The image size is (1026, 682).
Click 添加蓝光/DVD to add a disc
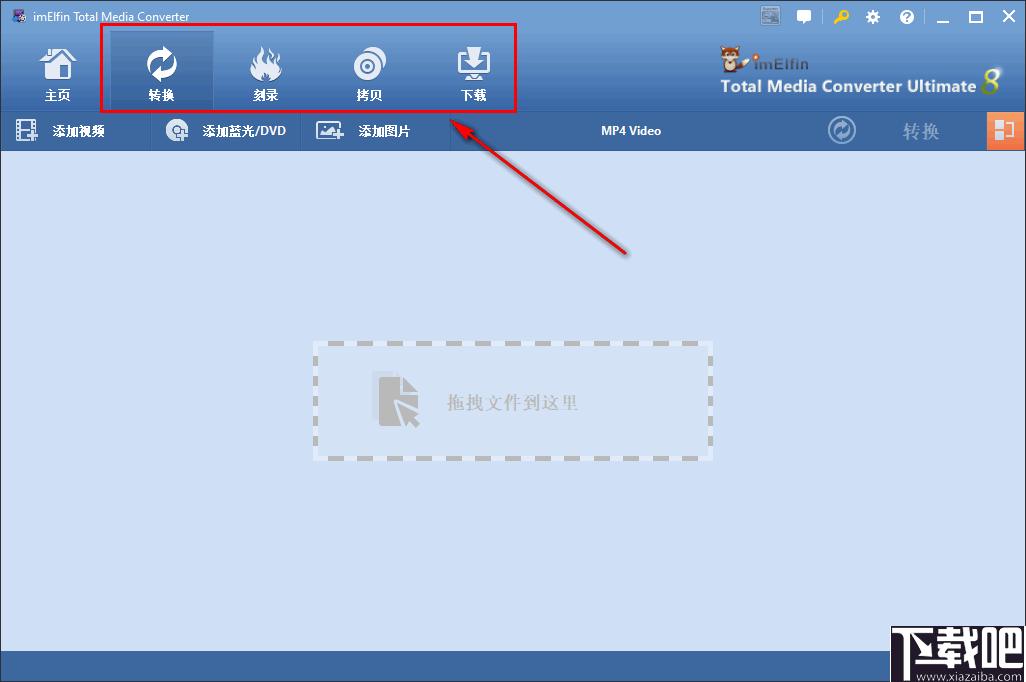(x=226, y=131)
